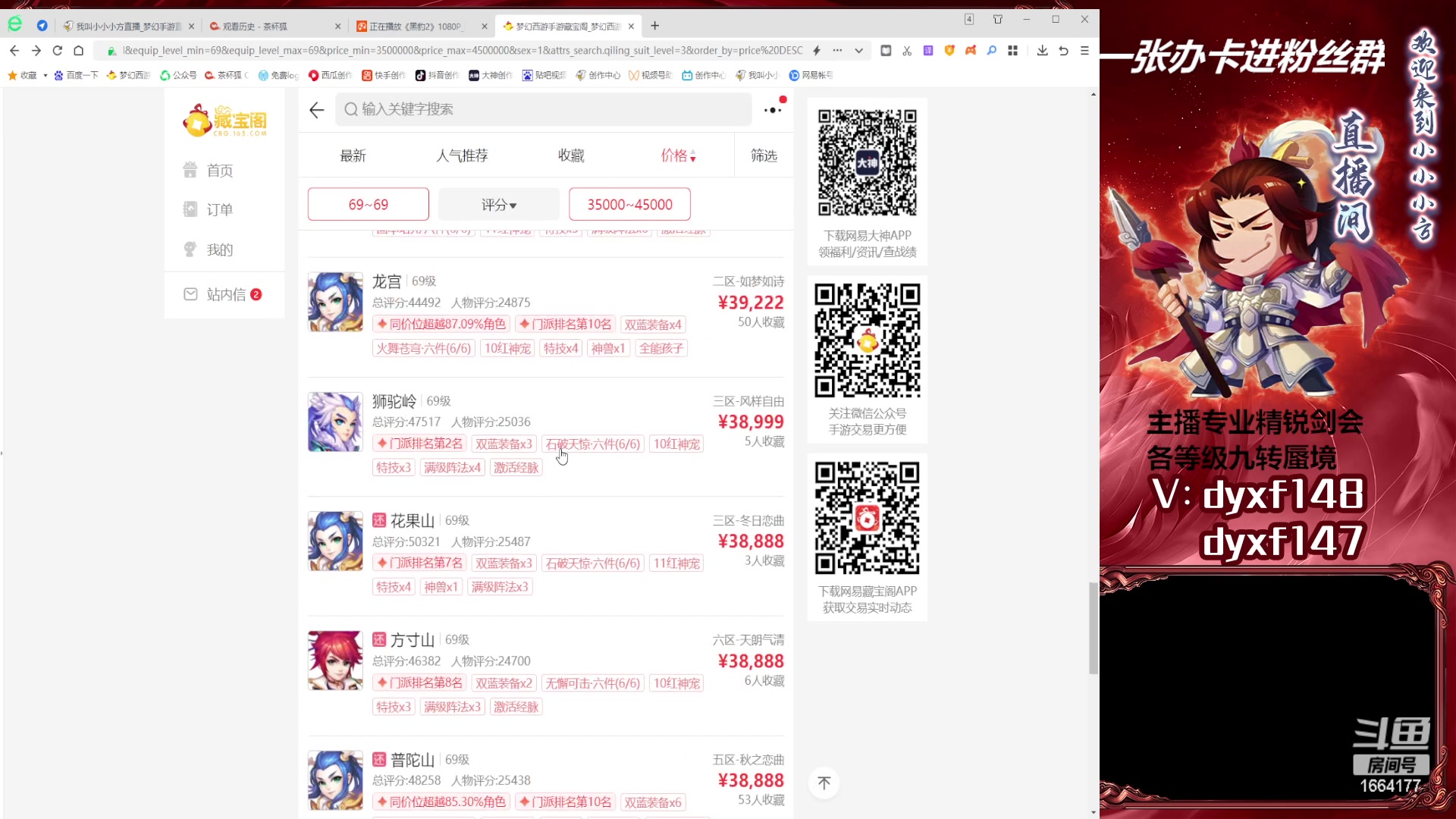This screenshot has height=819, width=1456.
Task: Open the 西瓜创作 bookmark
Action: tap(331, 75)
